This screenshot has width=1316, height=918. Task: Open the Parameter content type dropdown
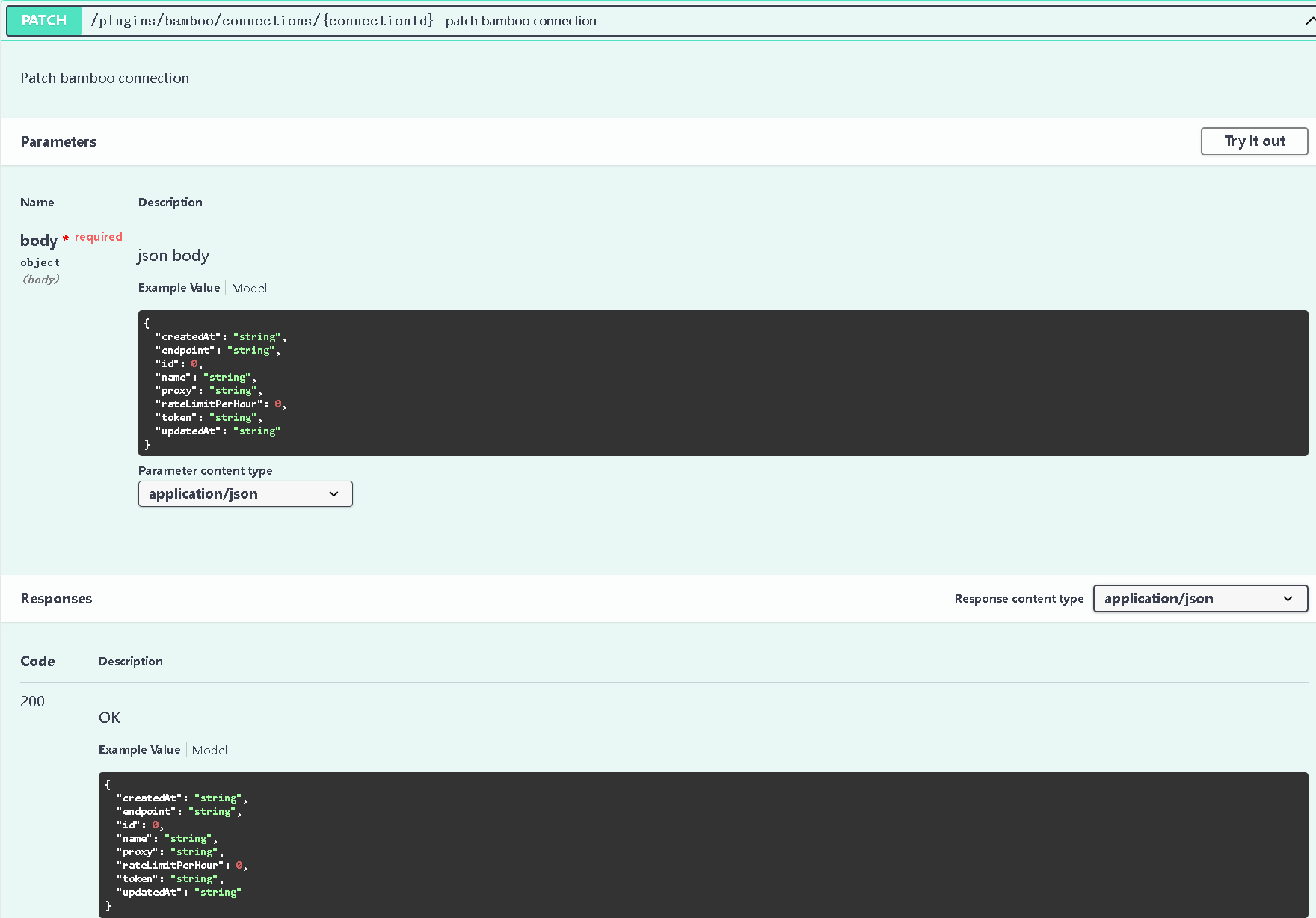click(245, 494)
